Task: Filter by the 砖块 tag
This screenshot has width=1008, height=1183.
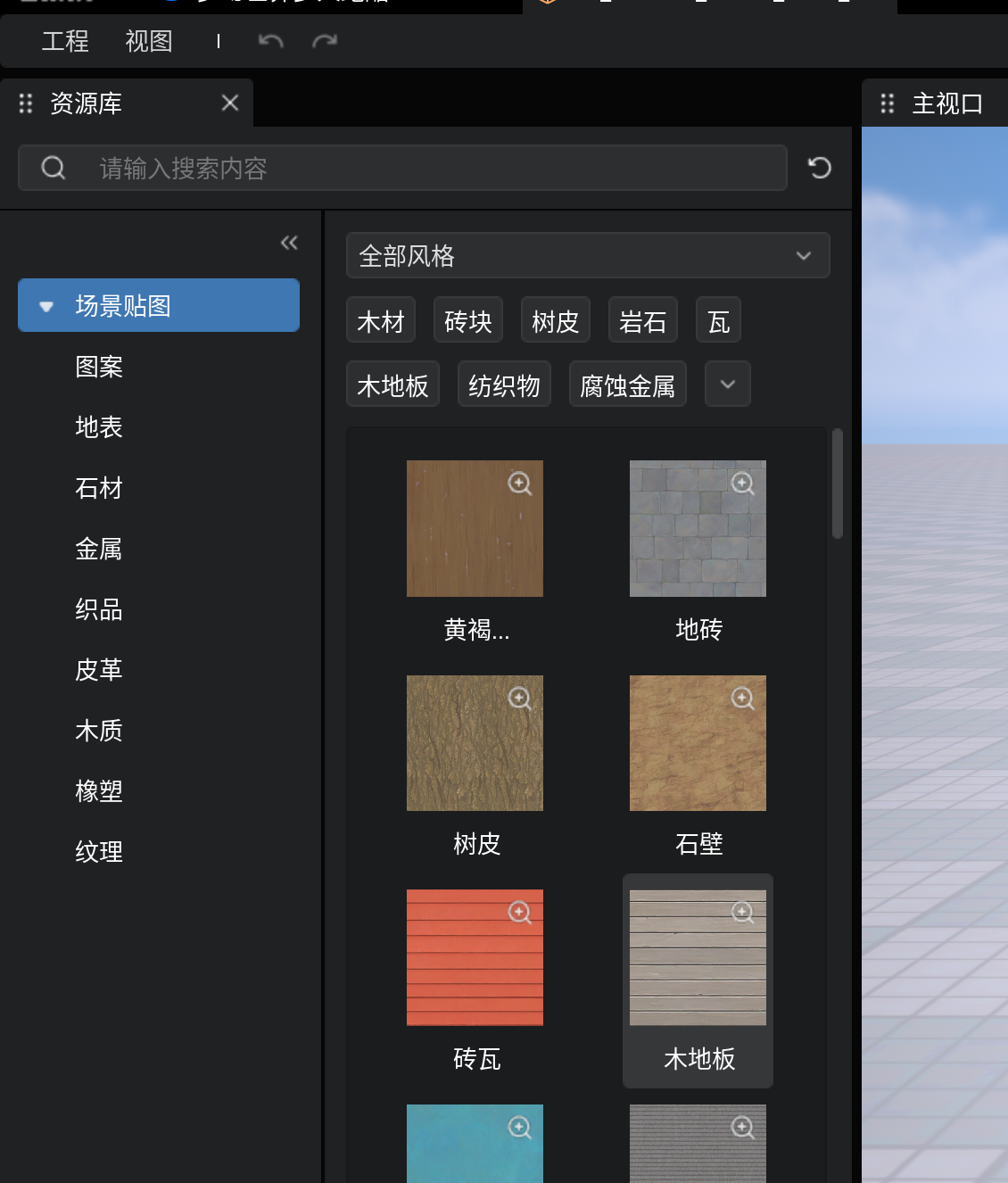Action: pos(468,319)
